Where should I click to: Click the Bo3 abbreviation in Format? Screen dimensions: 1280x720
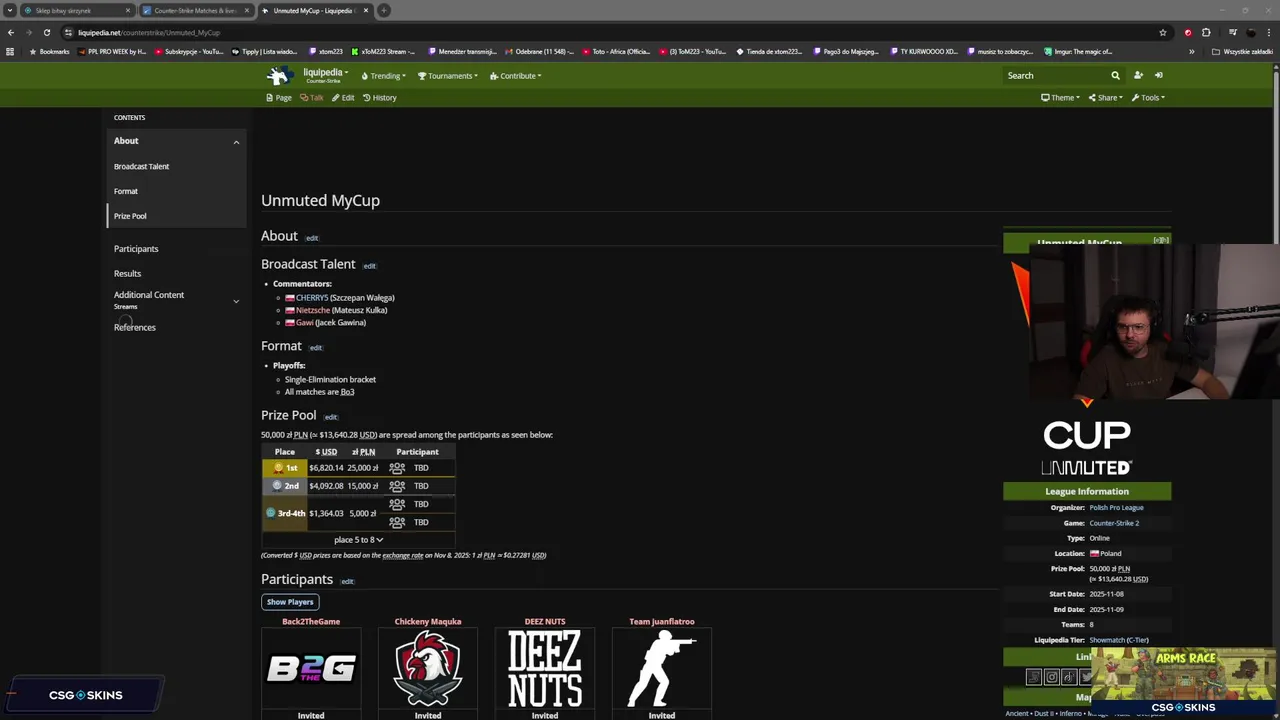[x=347, y=392]
